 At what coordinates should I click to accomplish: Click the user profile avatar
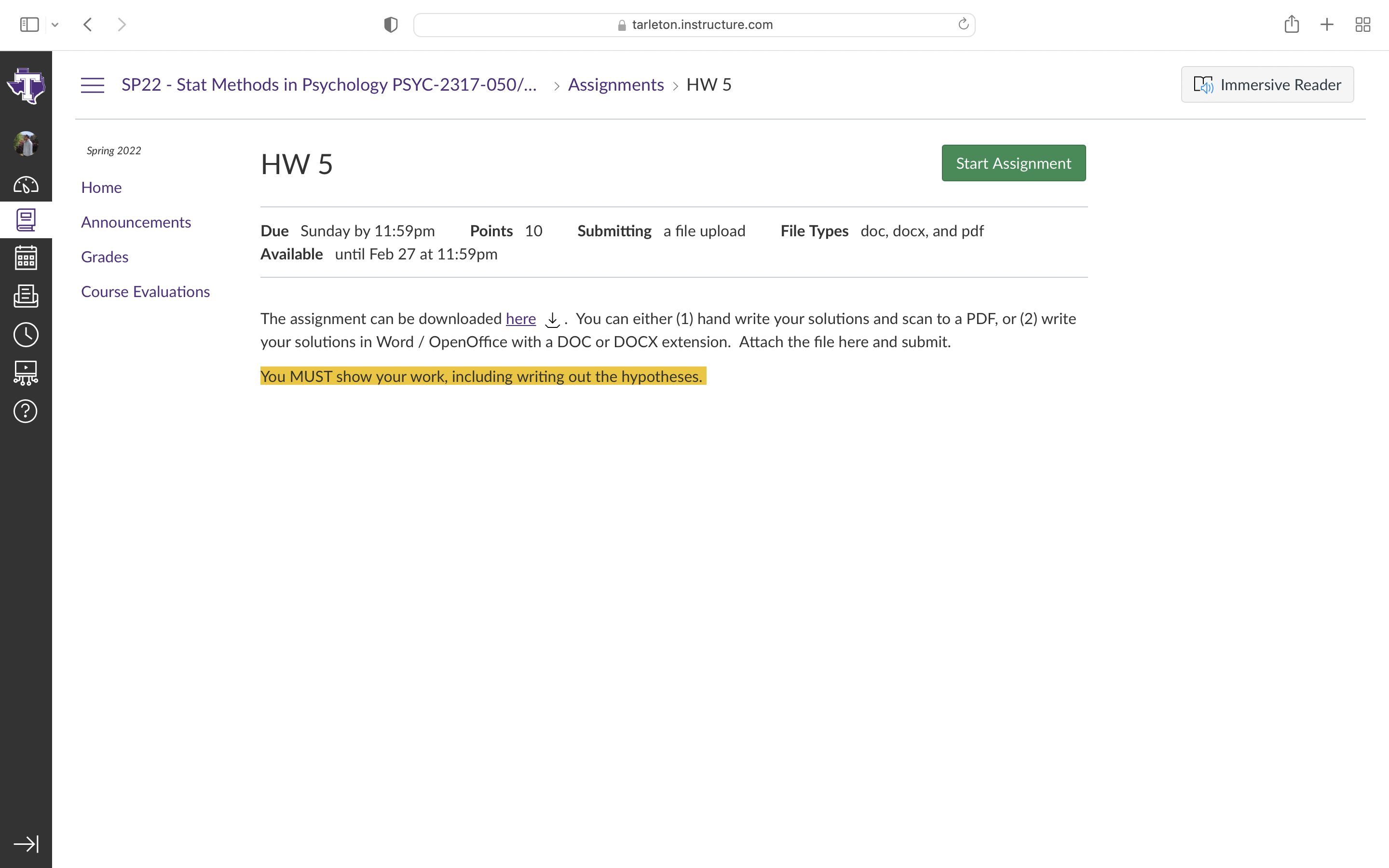[26, 144]
